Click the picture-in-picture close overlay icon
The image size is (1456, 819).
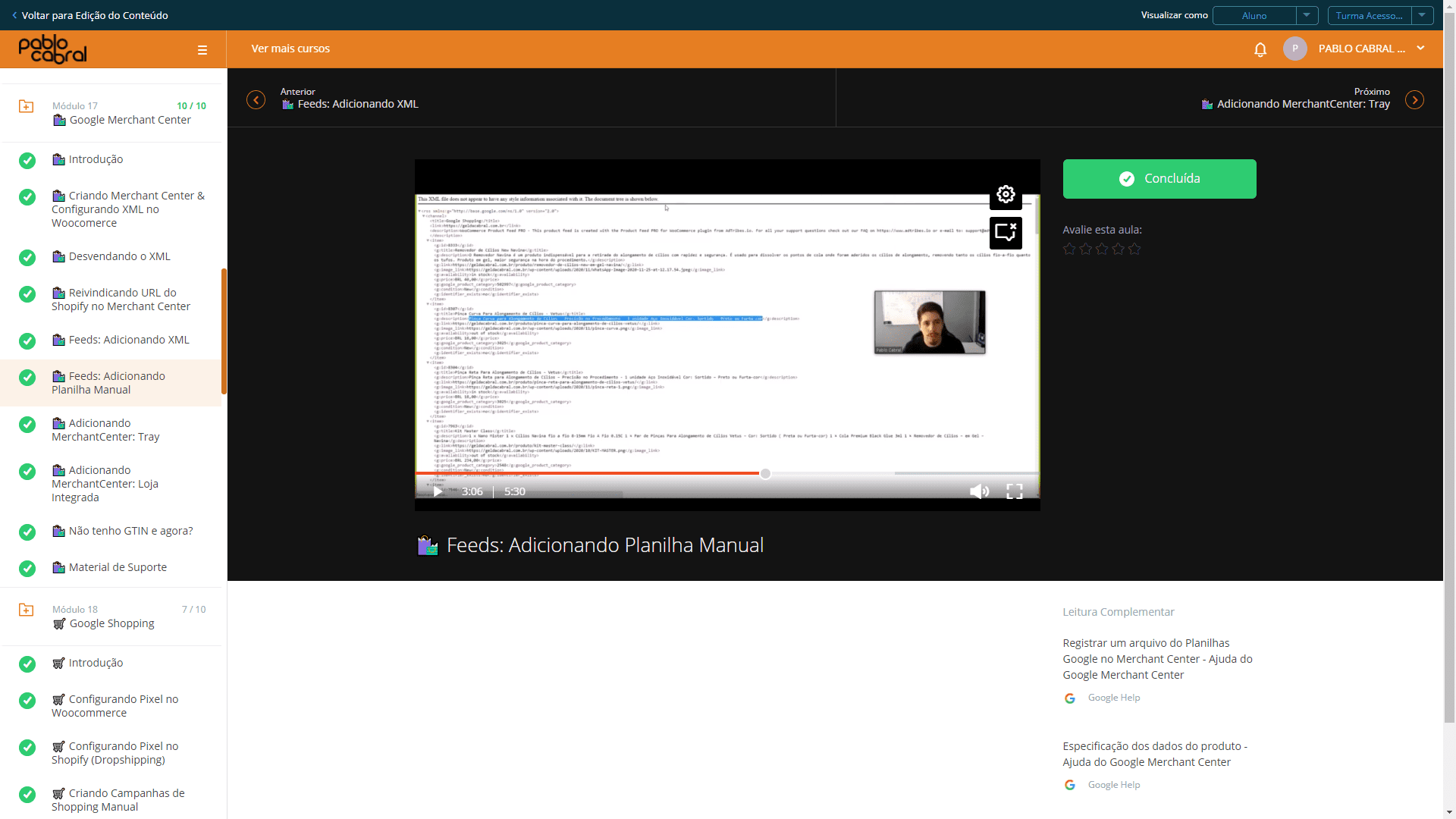tap(1006, 233)
